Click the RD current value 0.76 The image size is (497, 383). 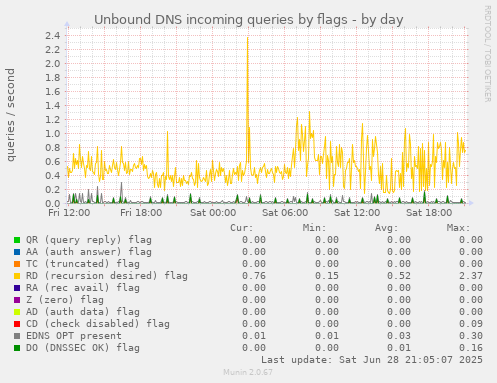(x=254, y=276)
